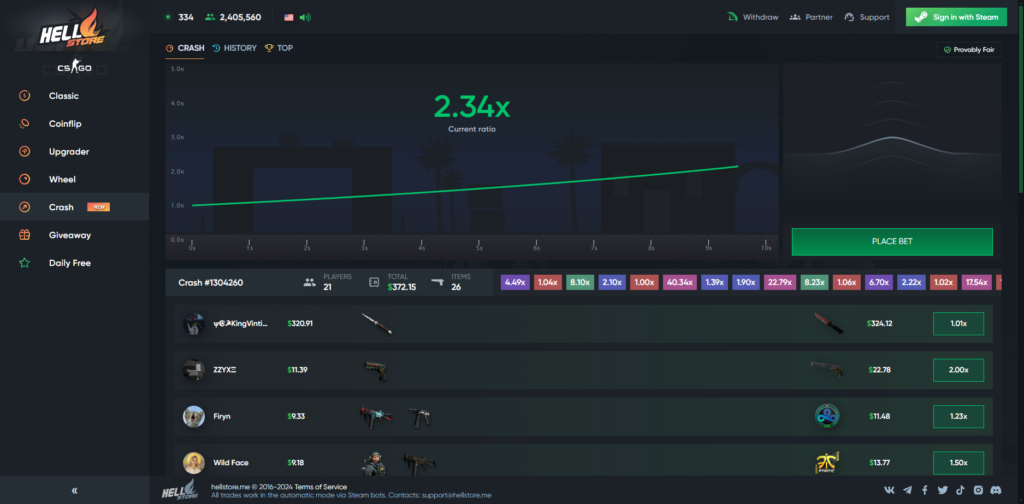Image resolution: width=1024 pixels, height=504 pixels.
Task: Open Provably Fair info
Action: 968,50
